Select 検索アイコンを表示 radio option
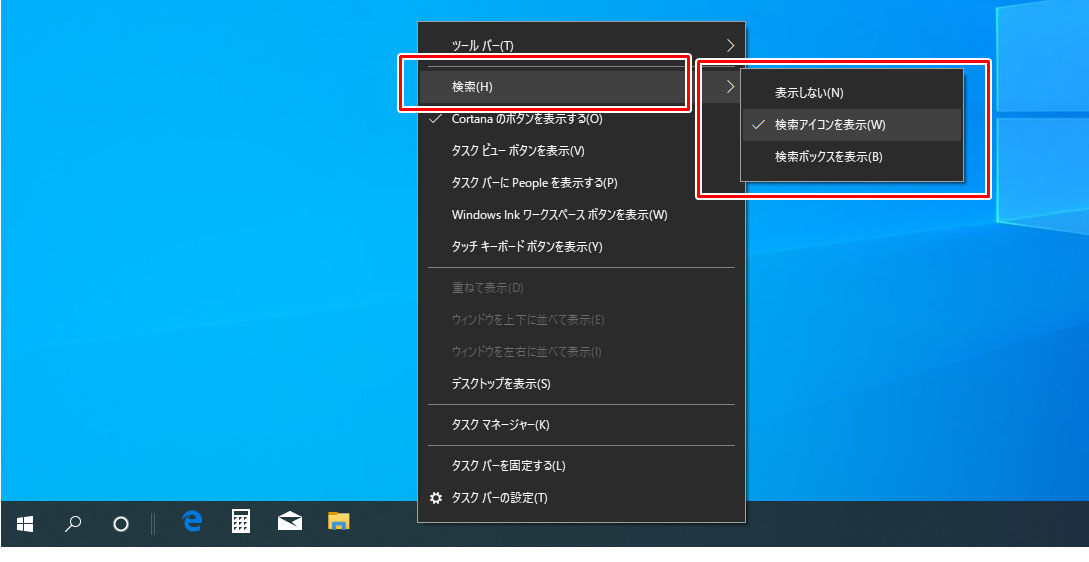The image size is (1089, 562). pos(830,125)
